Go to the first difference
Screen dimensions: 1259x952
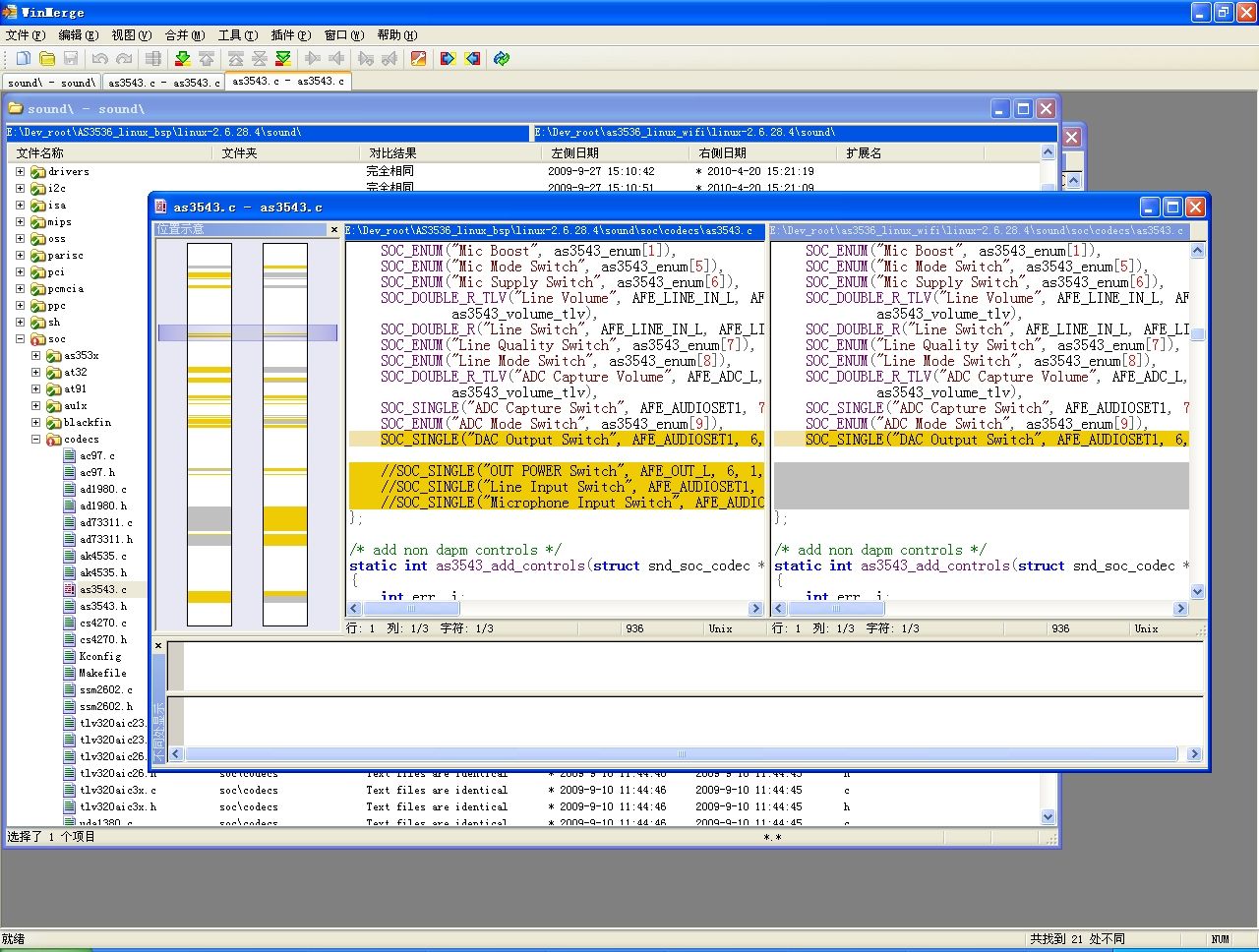236,59
